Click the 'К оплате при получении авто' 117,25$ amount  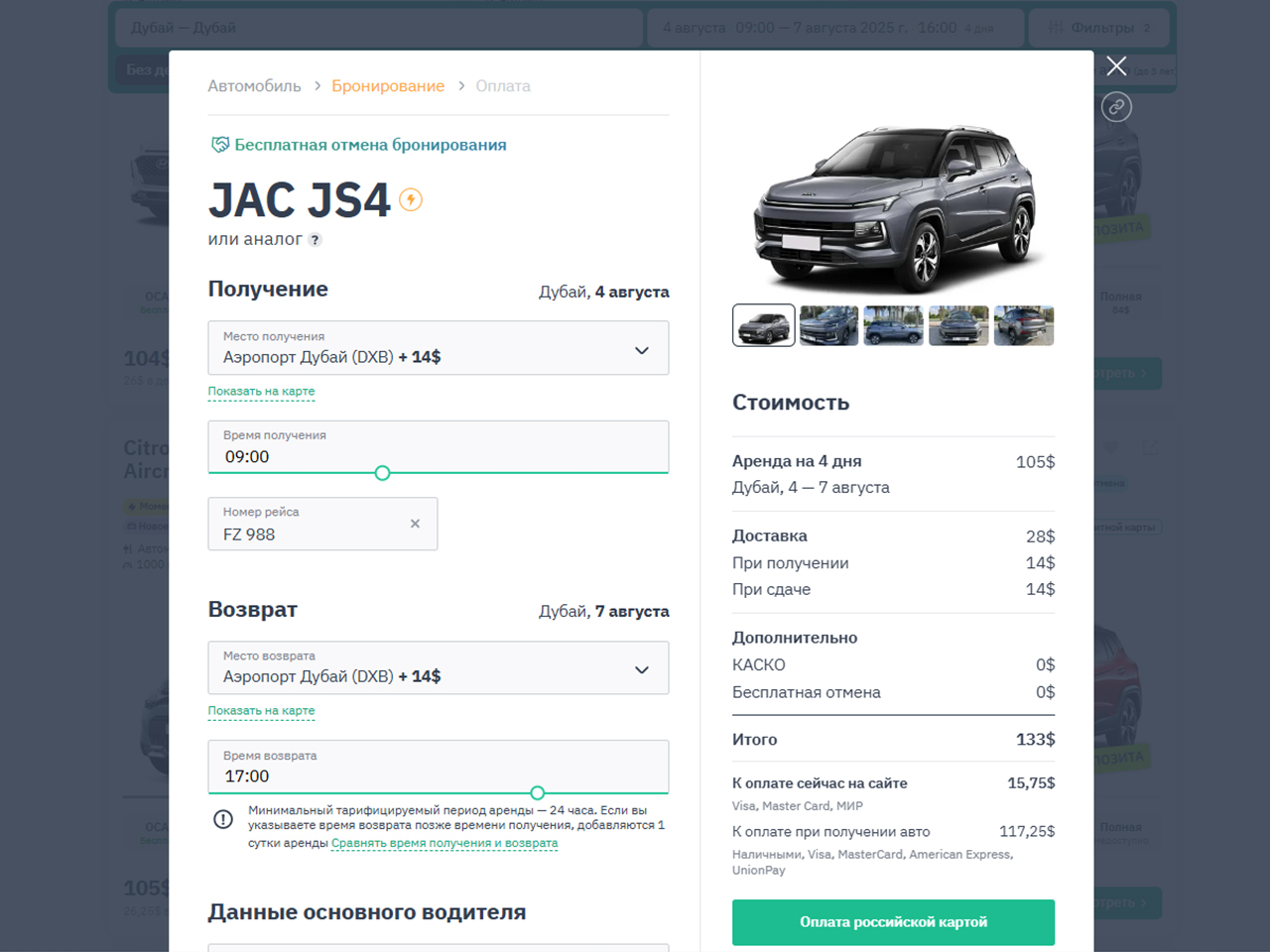[1027, 832]
